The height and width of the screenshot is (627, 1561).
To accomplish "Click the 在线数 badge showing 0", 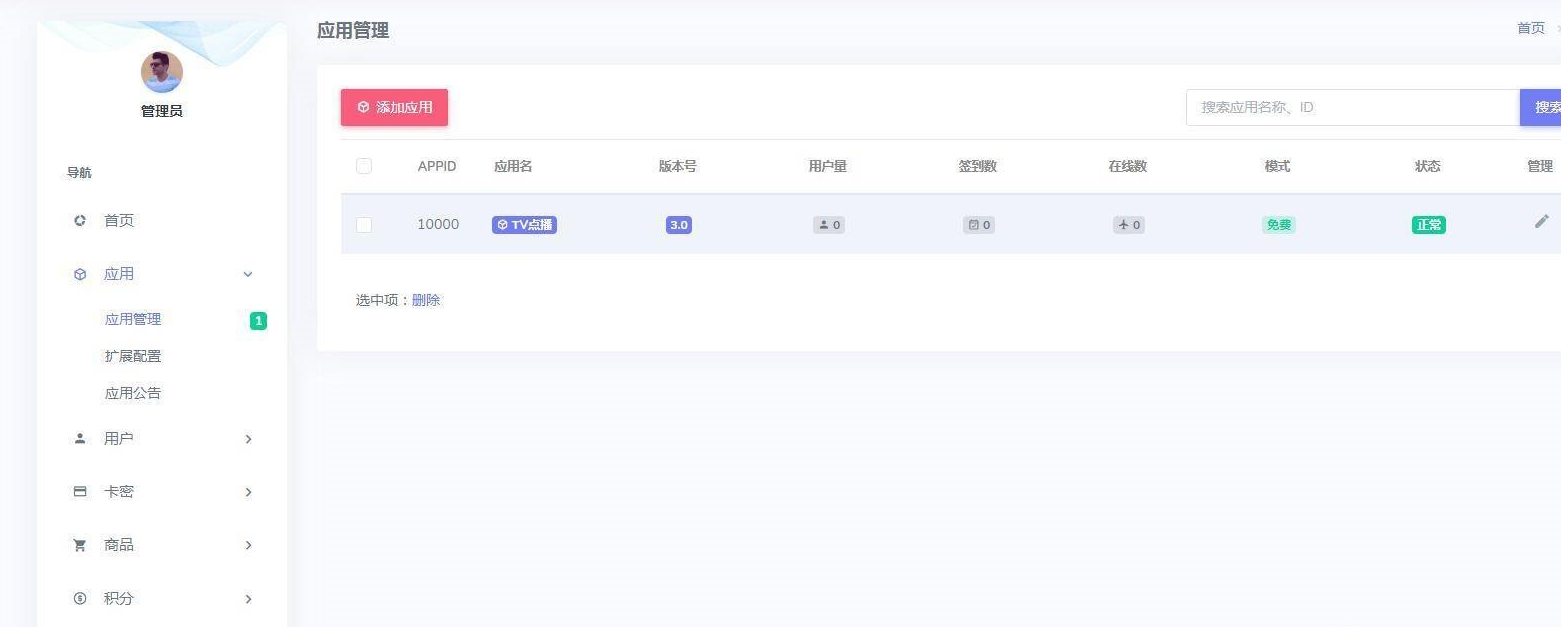I will tap(1129, 225).
